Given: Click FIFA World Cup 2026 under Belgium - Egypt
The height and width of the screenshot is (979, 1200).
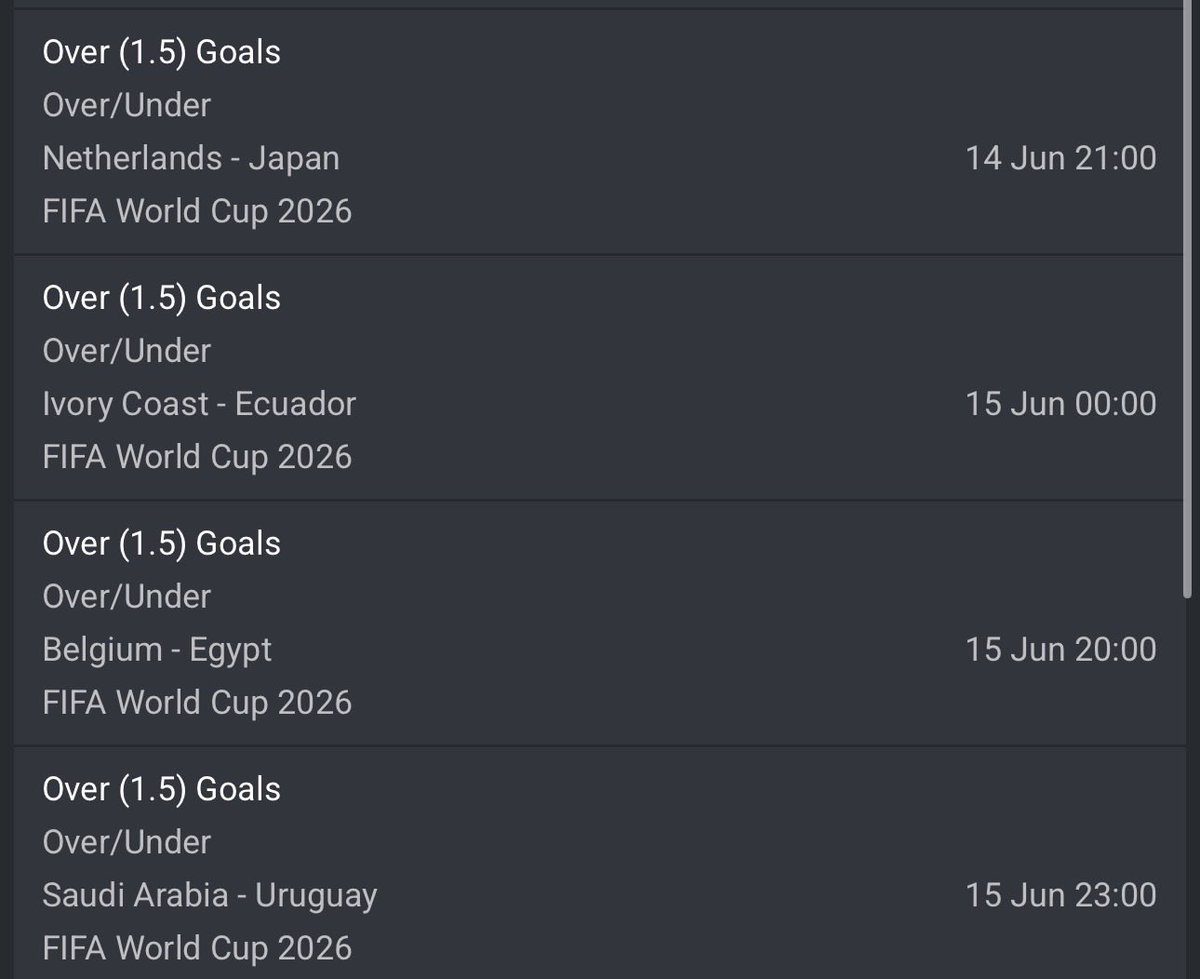Looking at the screenshot, I should point(197,703).
